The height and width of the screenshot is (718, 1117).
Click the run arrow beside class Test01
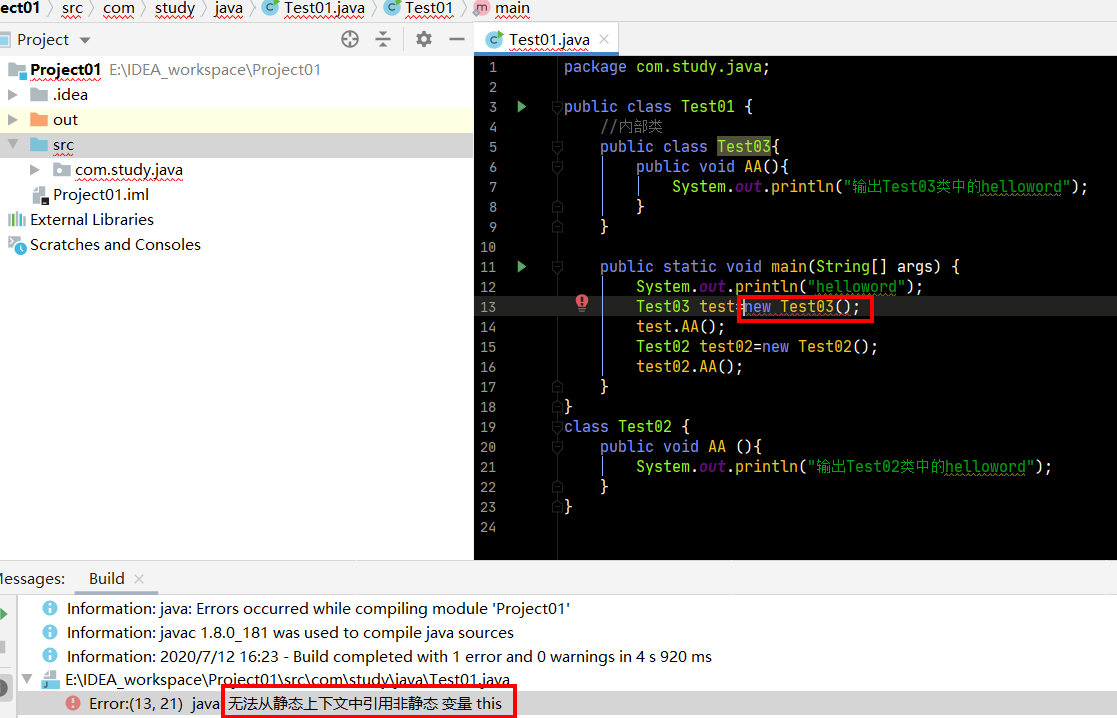coord(521,107)
